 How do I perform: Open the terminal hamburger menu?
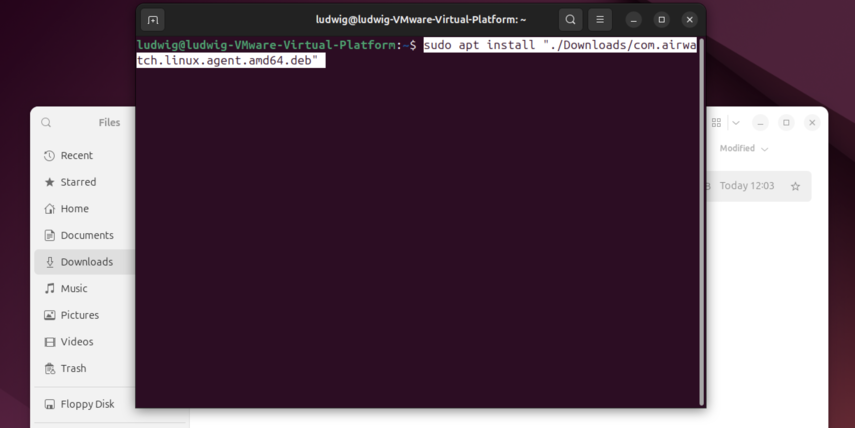[x=600, y=20]
